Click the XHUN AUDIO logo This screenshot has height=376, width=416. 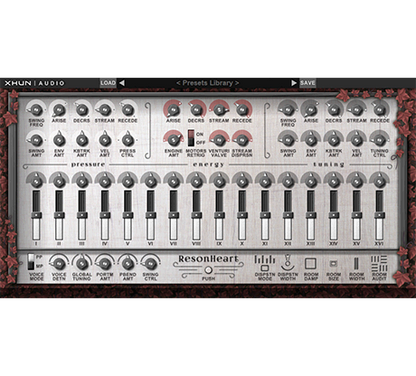(34, 83)
